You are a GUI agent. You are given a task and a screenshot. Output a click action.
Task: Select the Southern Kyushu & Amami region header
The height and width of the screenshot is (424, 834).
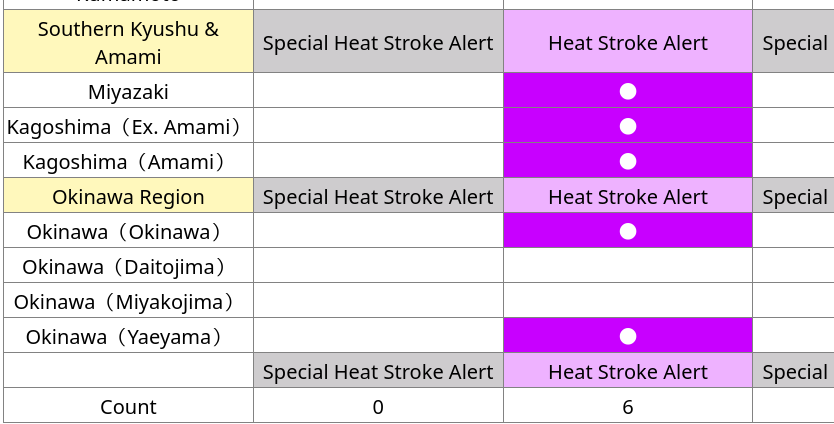(x=128, y=41)
